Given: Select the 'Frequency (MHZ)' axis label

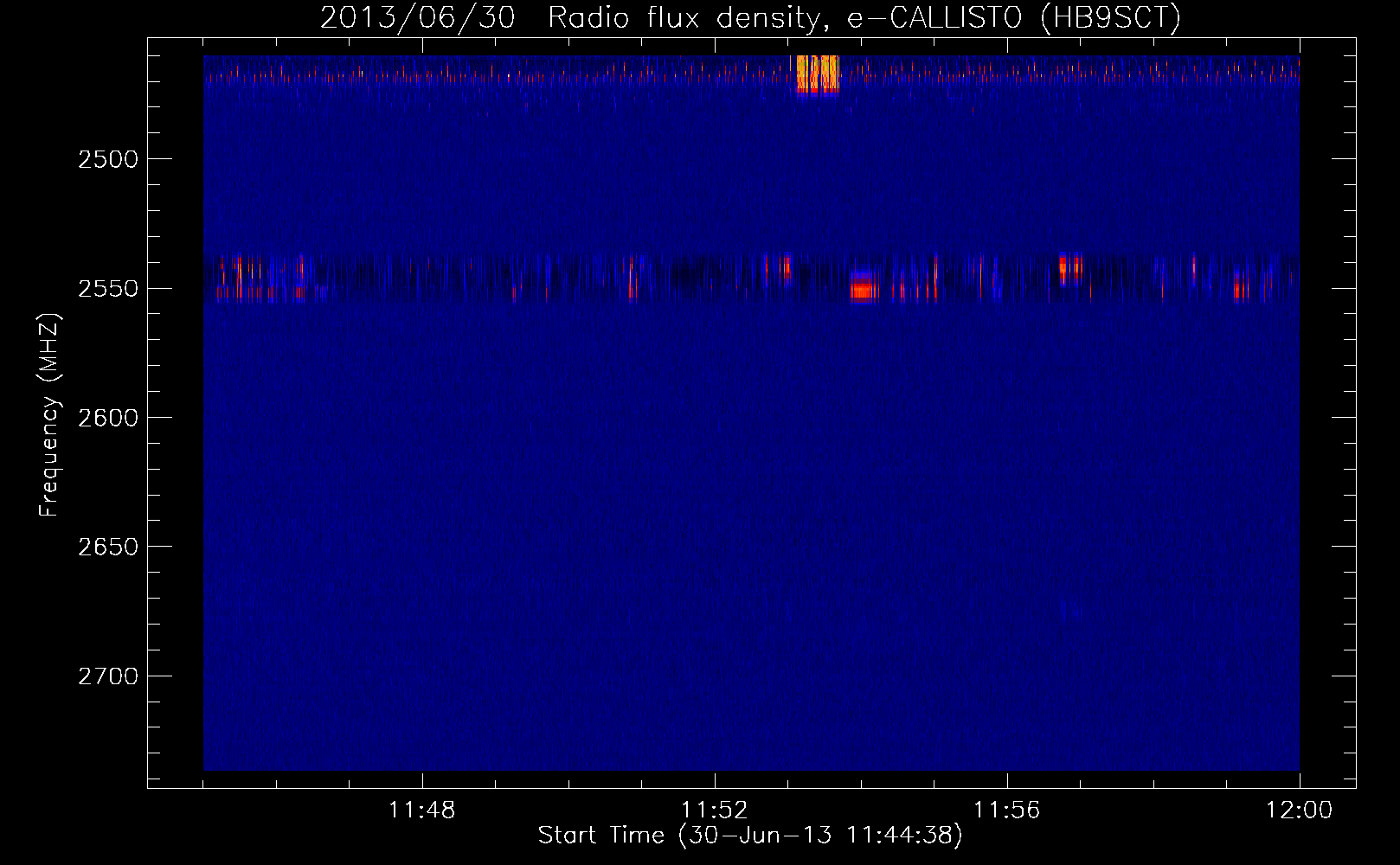Looking at the screenshot, I should tap(49, 416).
